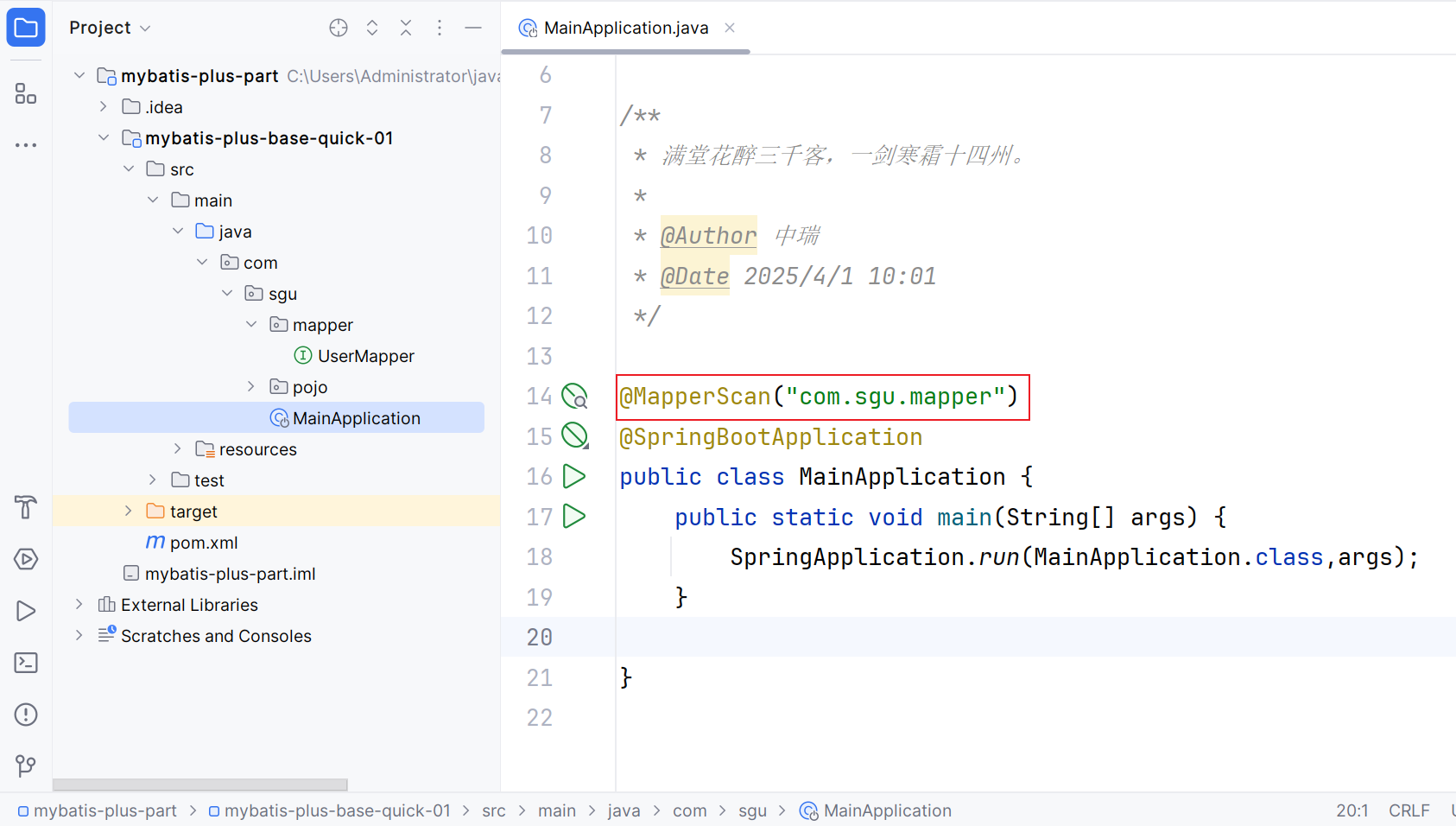Open the Services tool window icon
Screen dimensions: 1456x826
click(x=26, y=559)
